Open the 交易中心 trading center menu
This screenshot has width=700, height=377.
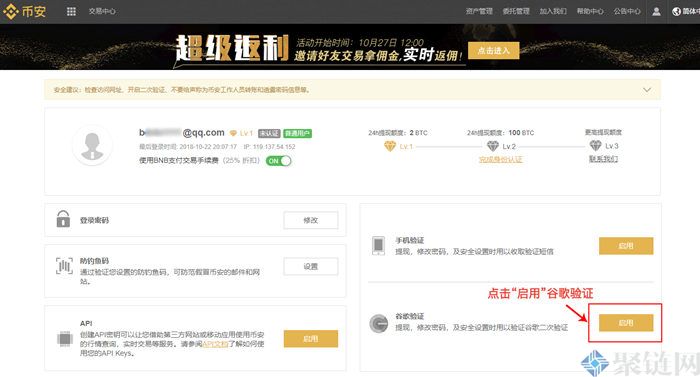[102, 12]
